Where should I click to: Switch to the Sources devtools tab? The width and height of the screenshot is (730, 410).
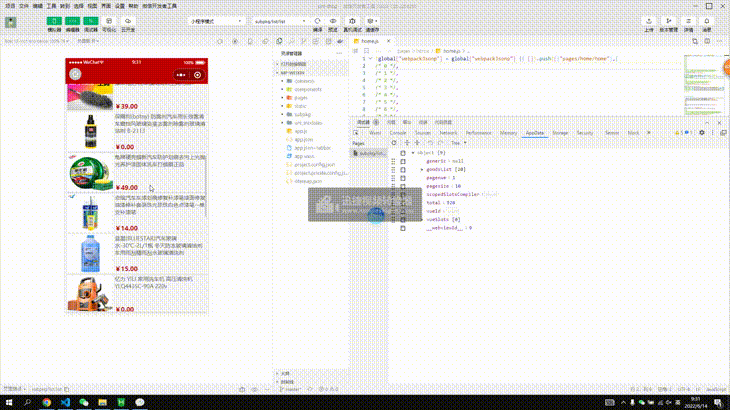pos(422,133)
